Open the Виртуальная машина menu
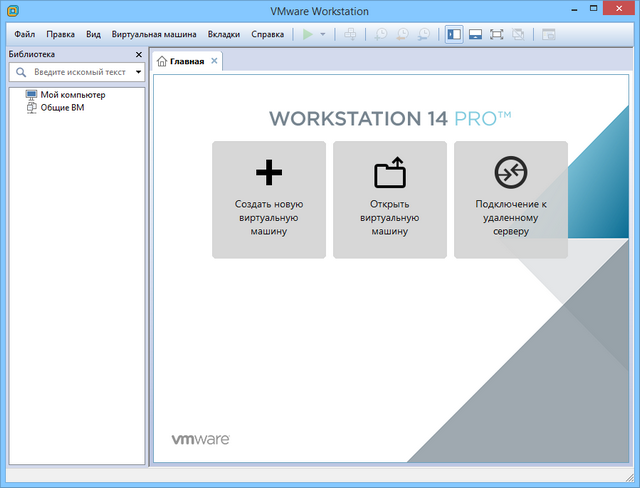The height and width of the screenshot is (488, 640). (154, 34)
